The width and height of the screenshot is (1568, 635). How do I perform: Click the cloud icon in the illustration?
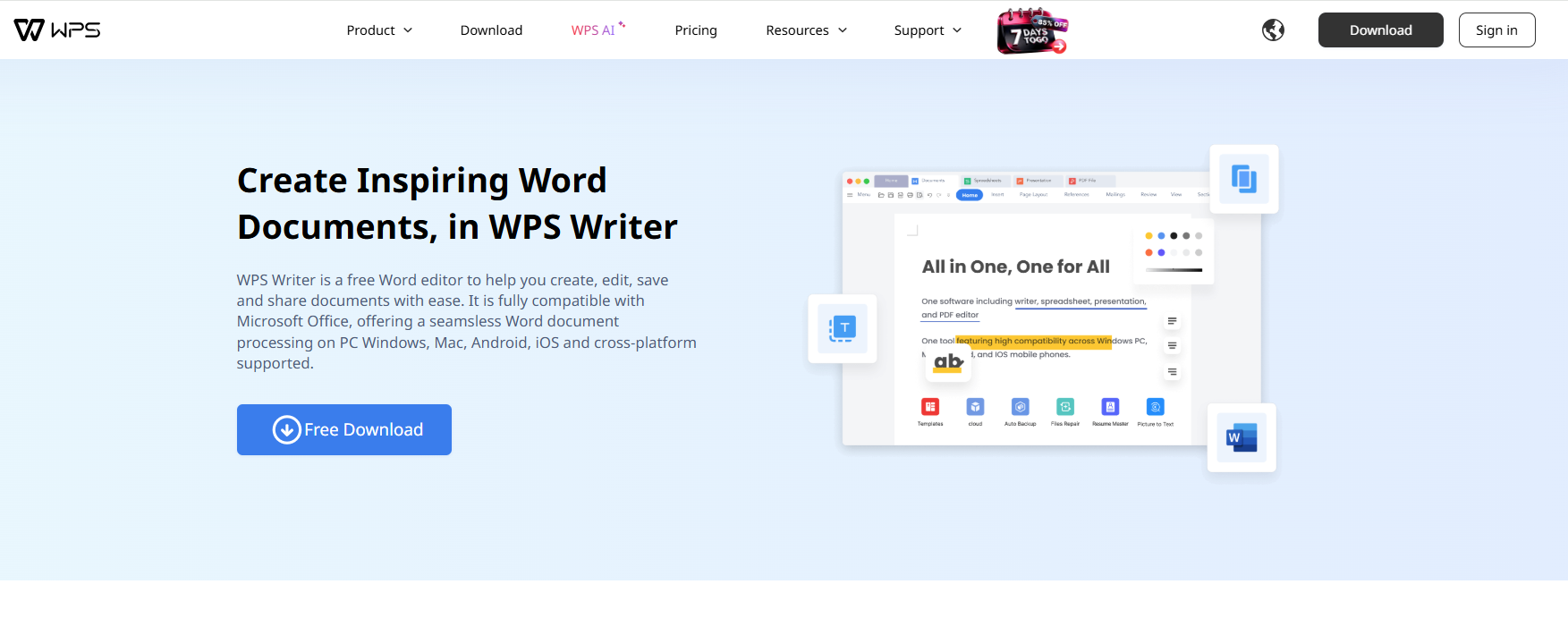point(975,407)
